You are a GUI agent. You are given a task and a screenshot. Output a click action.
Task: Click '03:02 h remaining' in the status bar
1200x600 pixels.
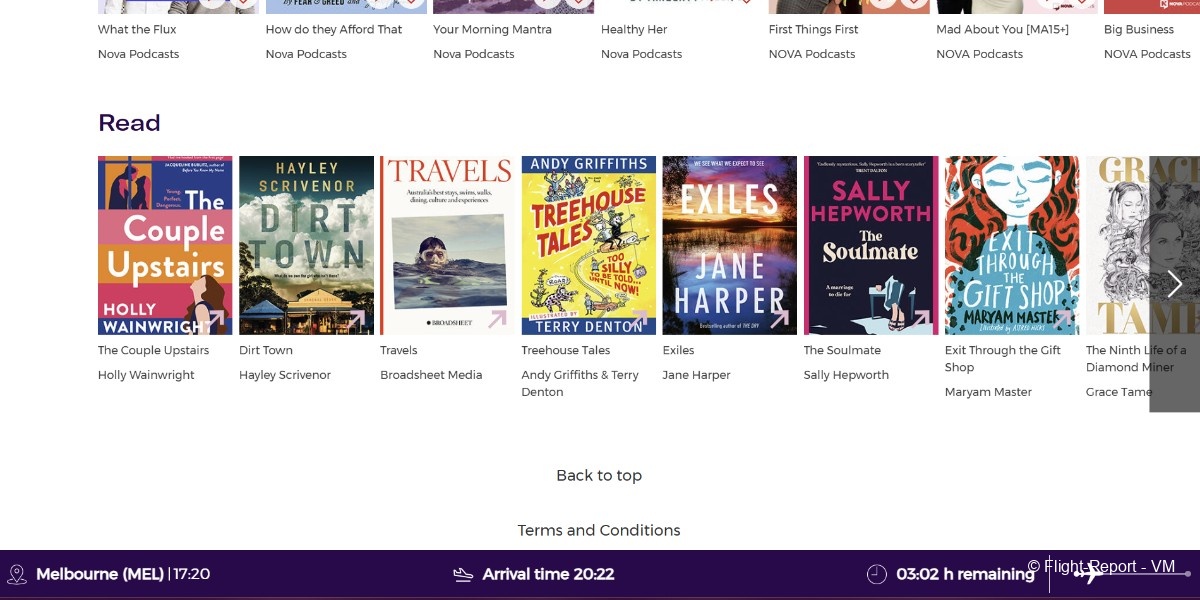965,574
